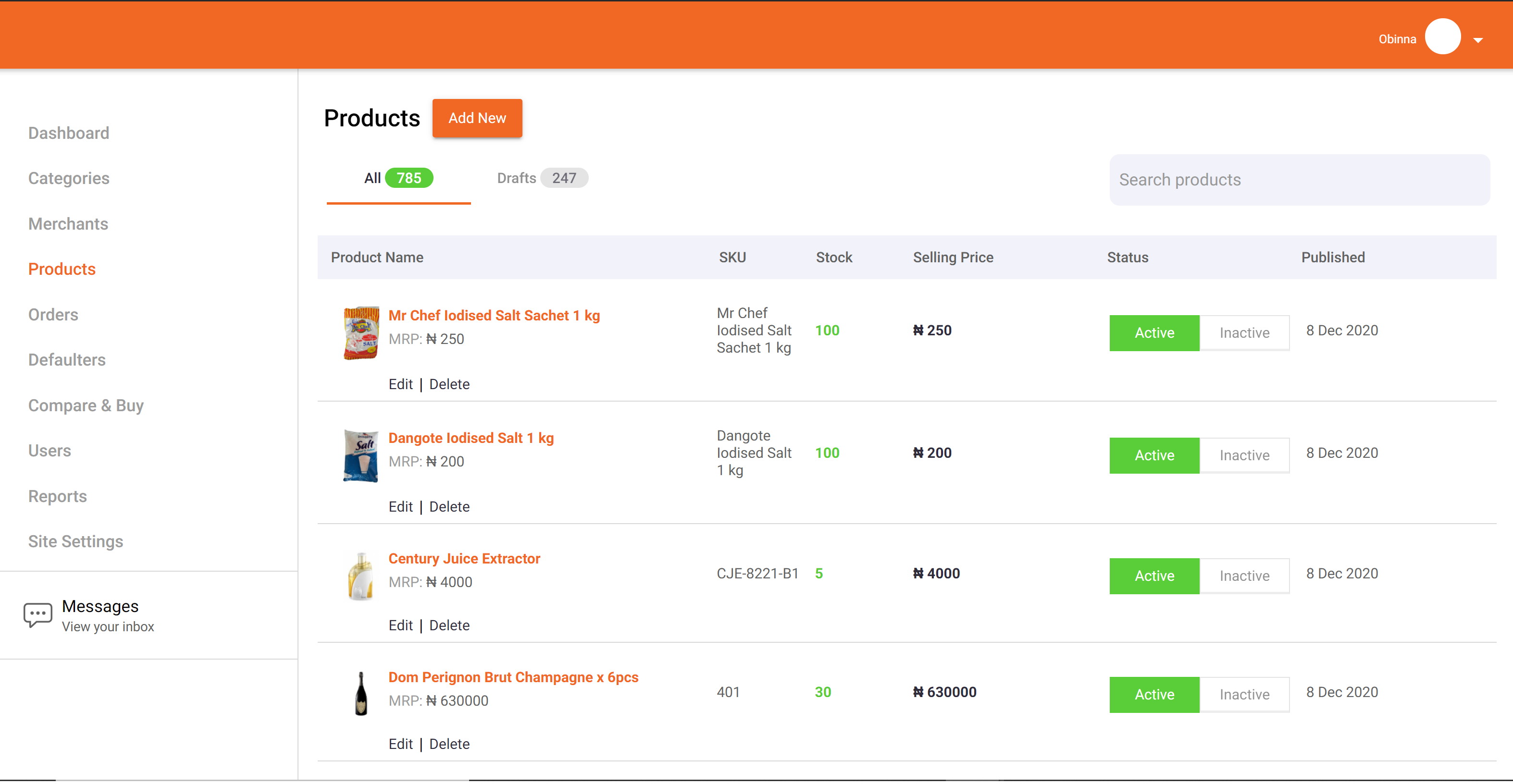Click the Add New product button
This screenshot has width=1513, height=784.
click(x=477, y=118)
